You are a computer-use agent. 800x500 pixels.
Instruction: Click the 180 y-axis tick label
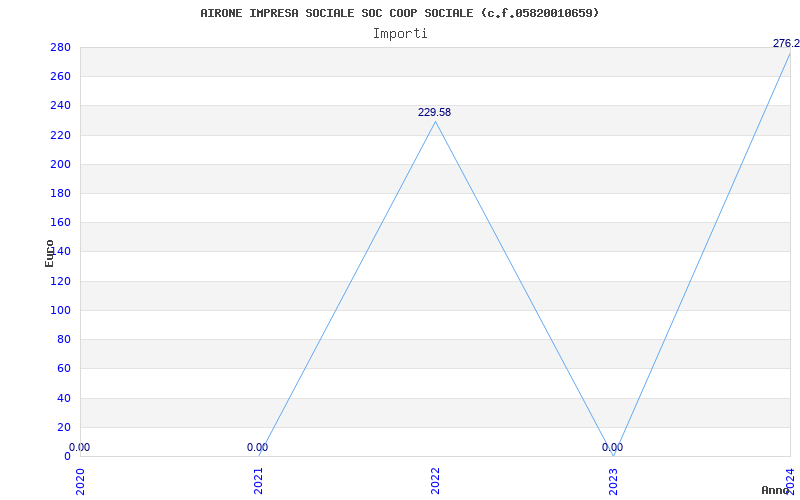60,193
